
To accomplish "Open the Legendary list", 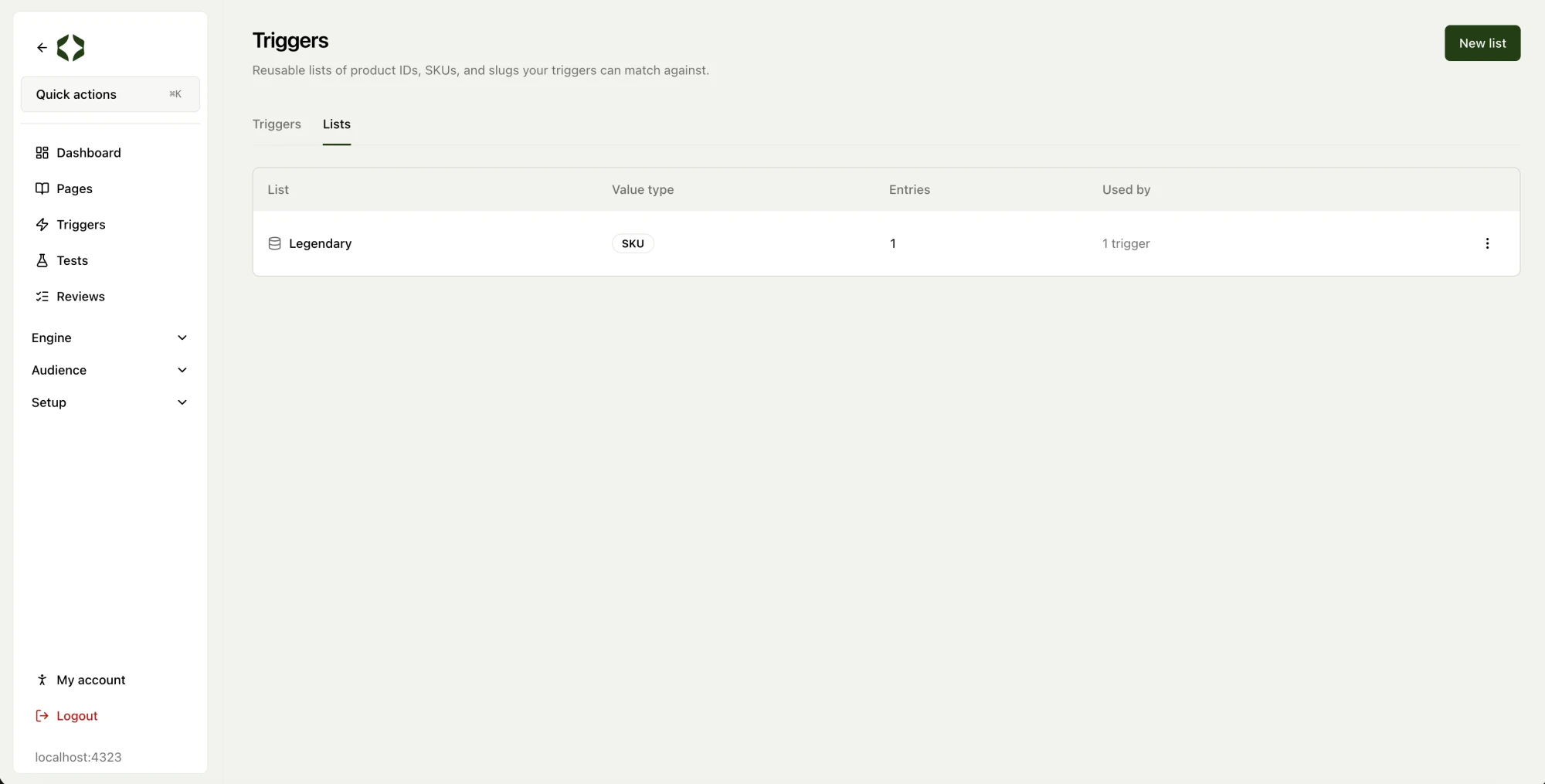I will pyautogui.click(x=320, y=243).
